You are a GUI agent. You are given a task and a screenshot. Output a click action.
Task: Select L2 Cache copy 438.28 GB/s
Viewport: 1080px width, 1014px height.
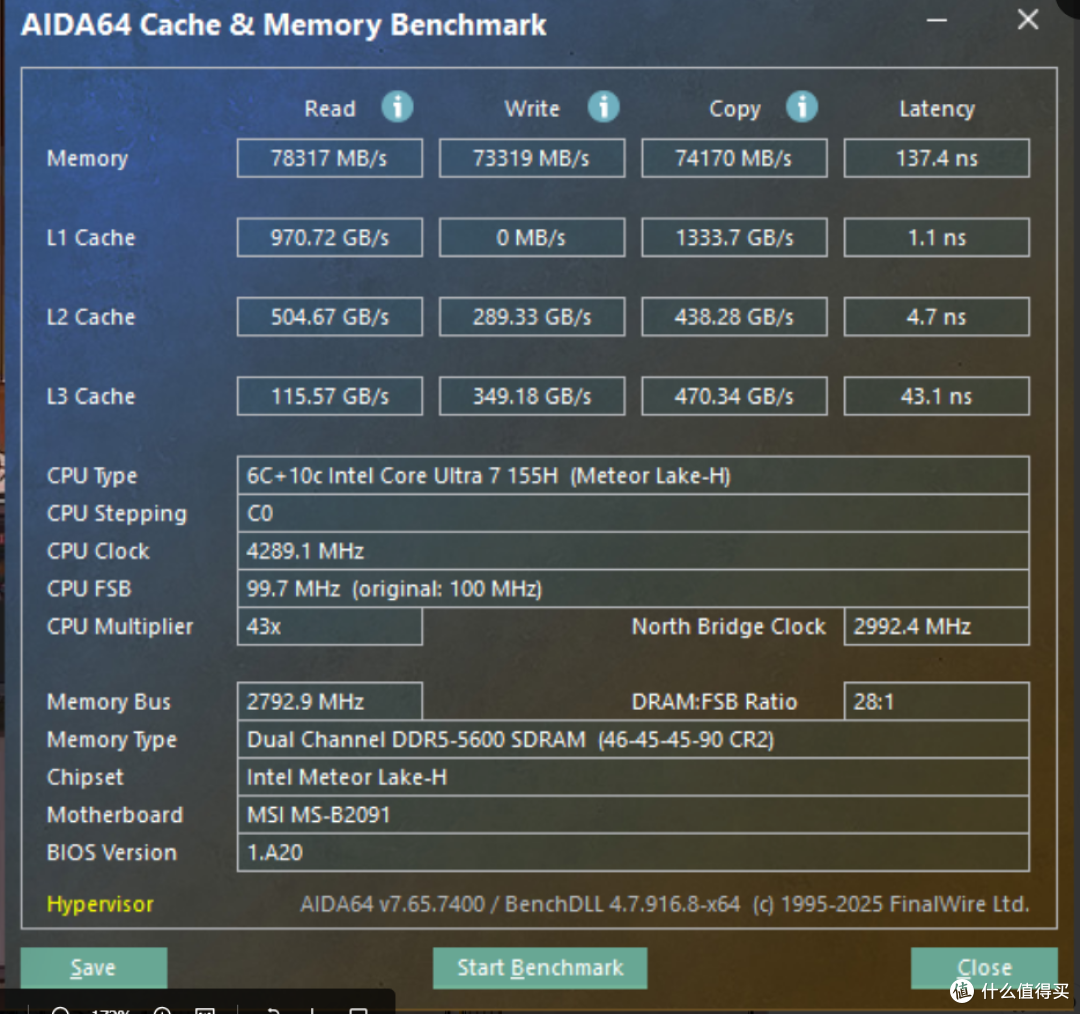pyautogui.click(x=734, y=317)
